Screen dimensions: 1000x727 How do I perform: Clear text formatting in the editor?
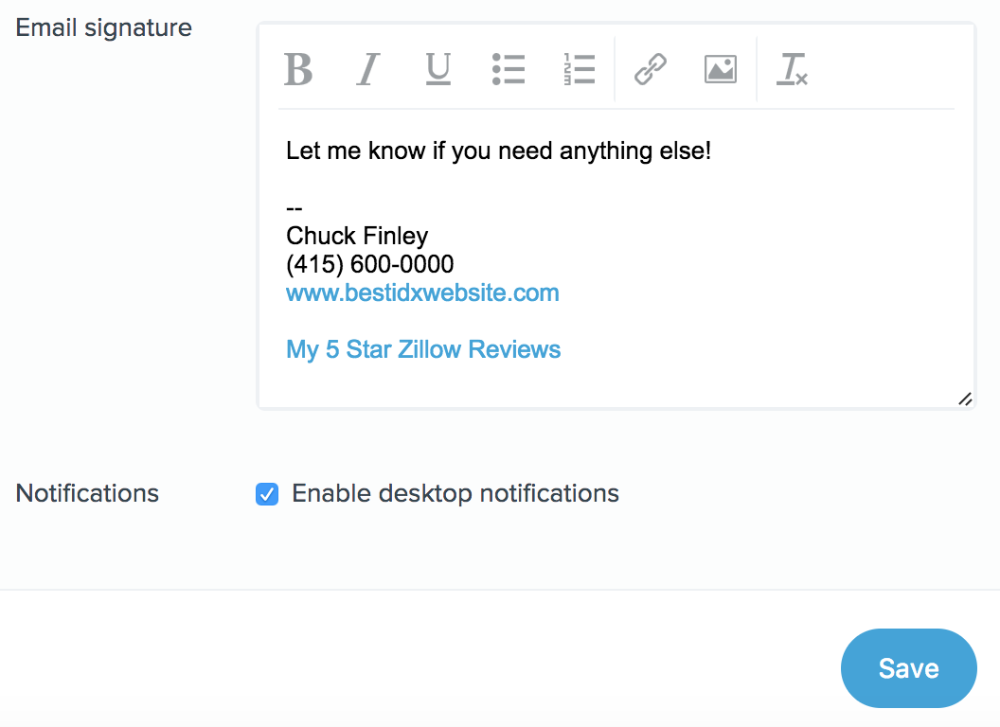(792, 70)
